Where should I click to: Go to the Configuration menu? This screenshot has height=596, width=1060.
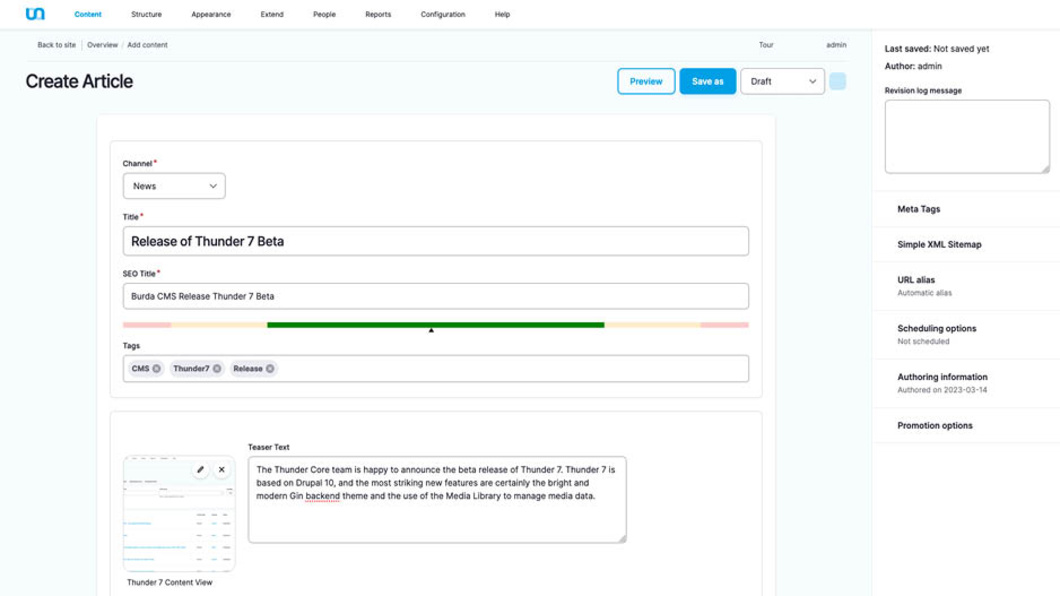click(x=442, y=15)
